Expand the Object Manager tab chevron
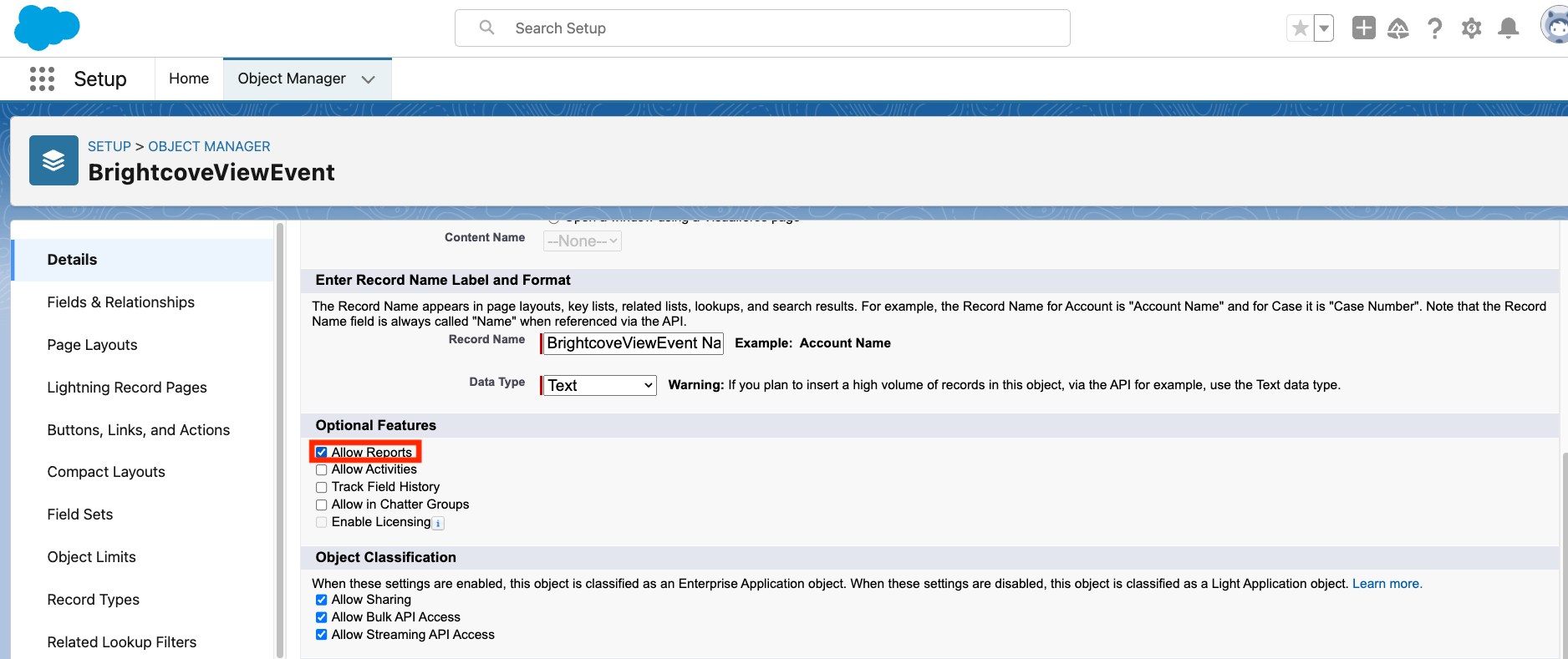This screenshot has height=659, width=1568. click(369, 79)
